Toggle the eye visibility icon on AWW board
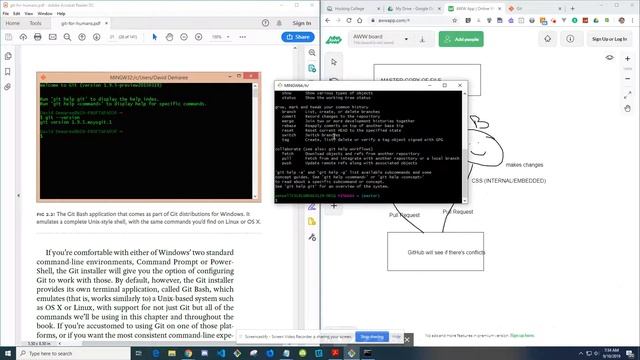This screenshot has height=360, width=640. (609, 58)
